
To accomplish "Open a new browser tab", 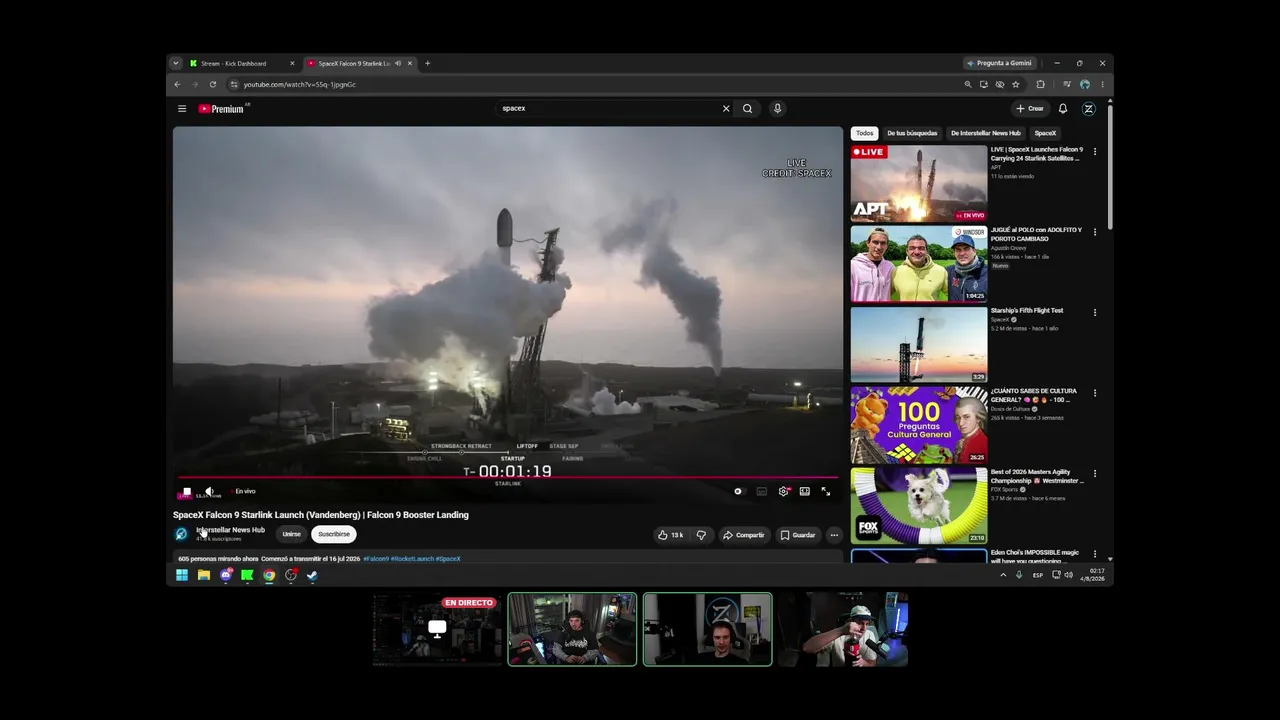I will 427,64.
